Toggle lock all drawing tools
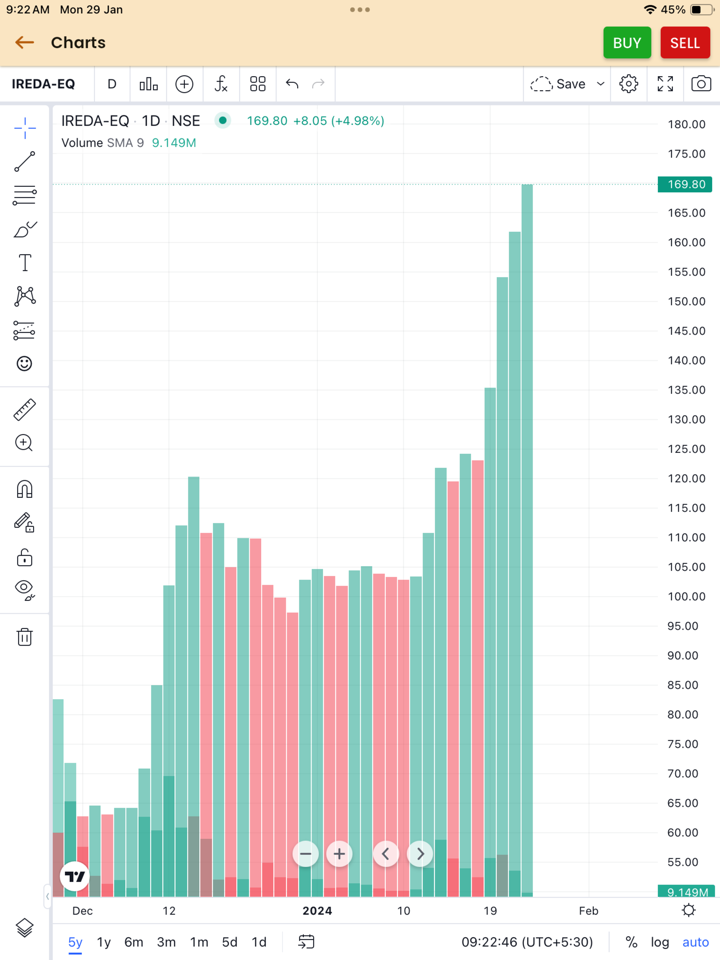 25,557
